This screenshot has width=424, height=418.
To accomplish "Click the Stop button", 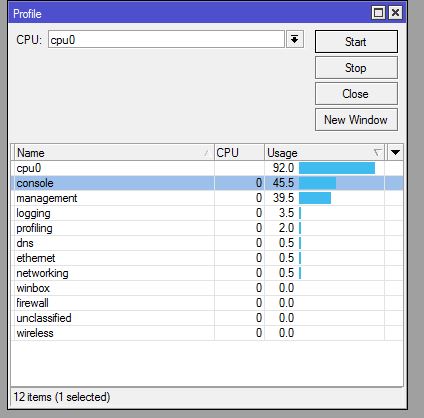I will (356, 68).
